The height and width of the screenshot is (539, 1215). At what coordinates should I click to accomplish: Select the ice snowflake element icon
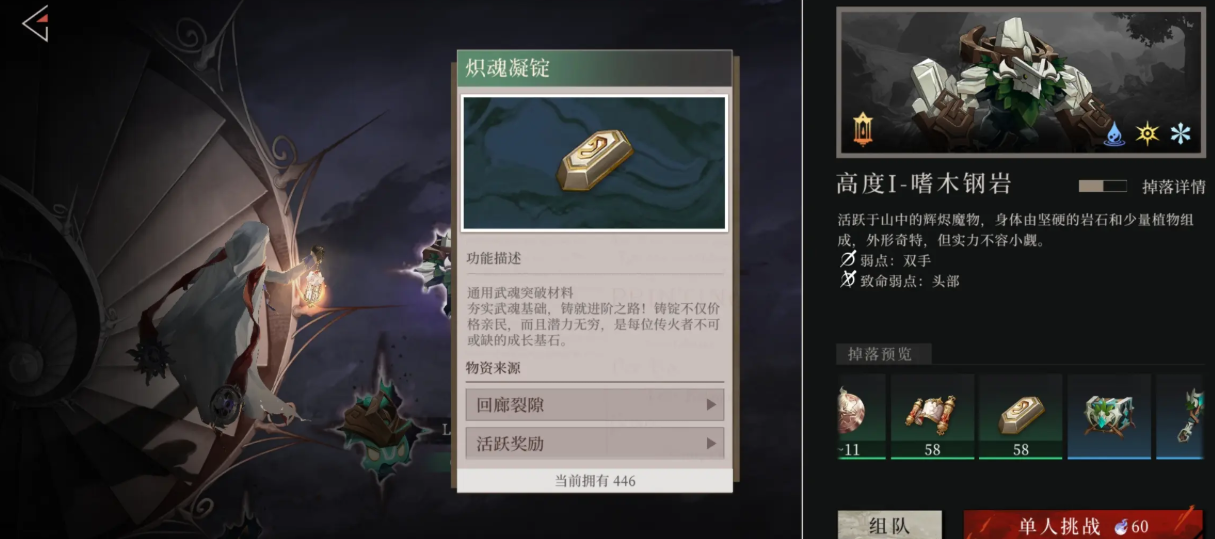(x=1181, y=134)
